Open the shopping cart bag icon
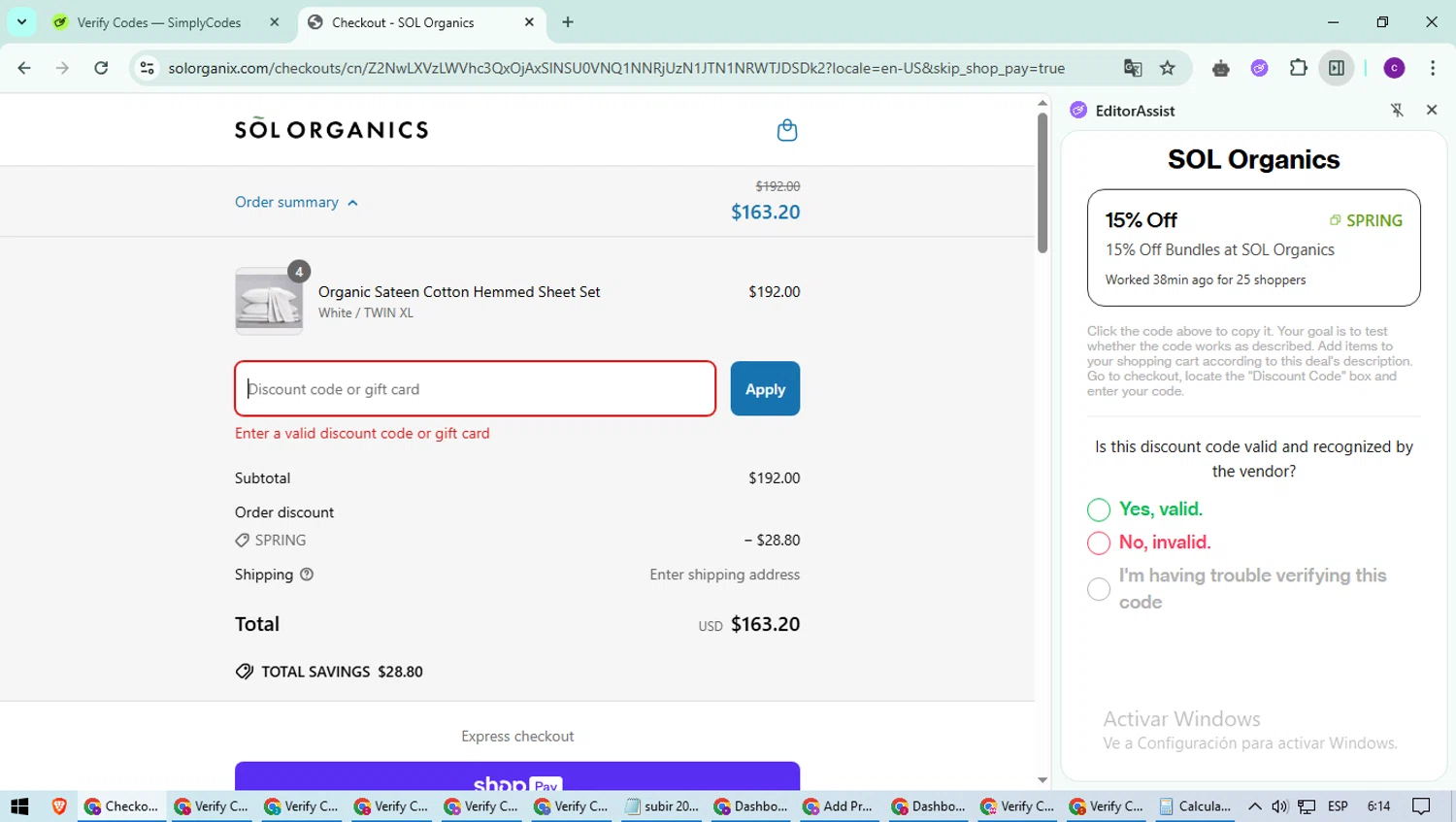This screenshot has width=1456, height=822. tap(787, 130)
